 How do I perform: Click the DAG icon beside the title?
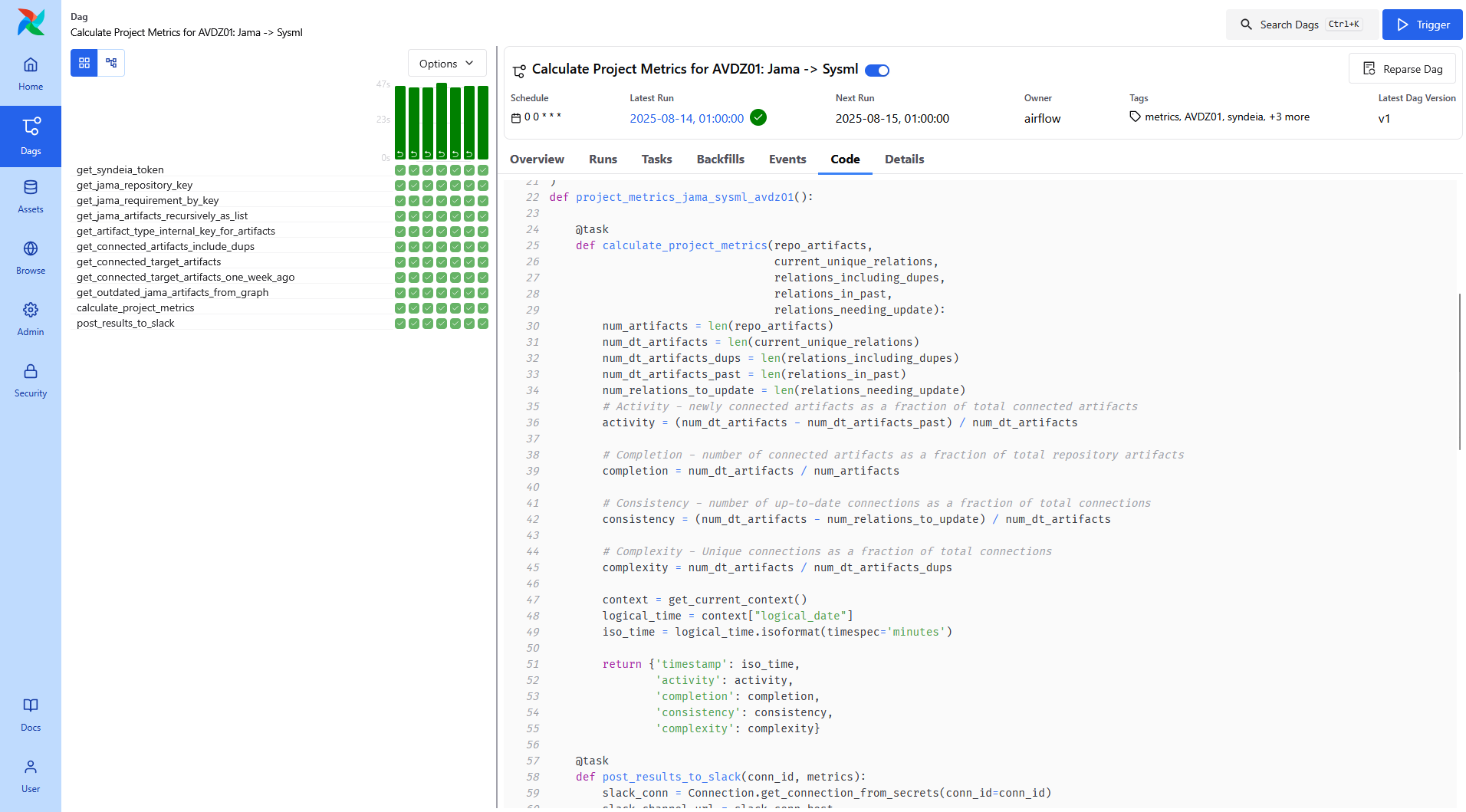pyautogui.click(x=519, y=71)
